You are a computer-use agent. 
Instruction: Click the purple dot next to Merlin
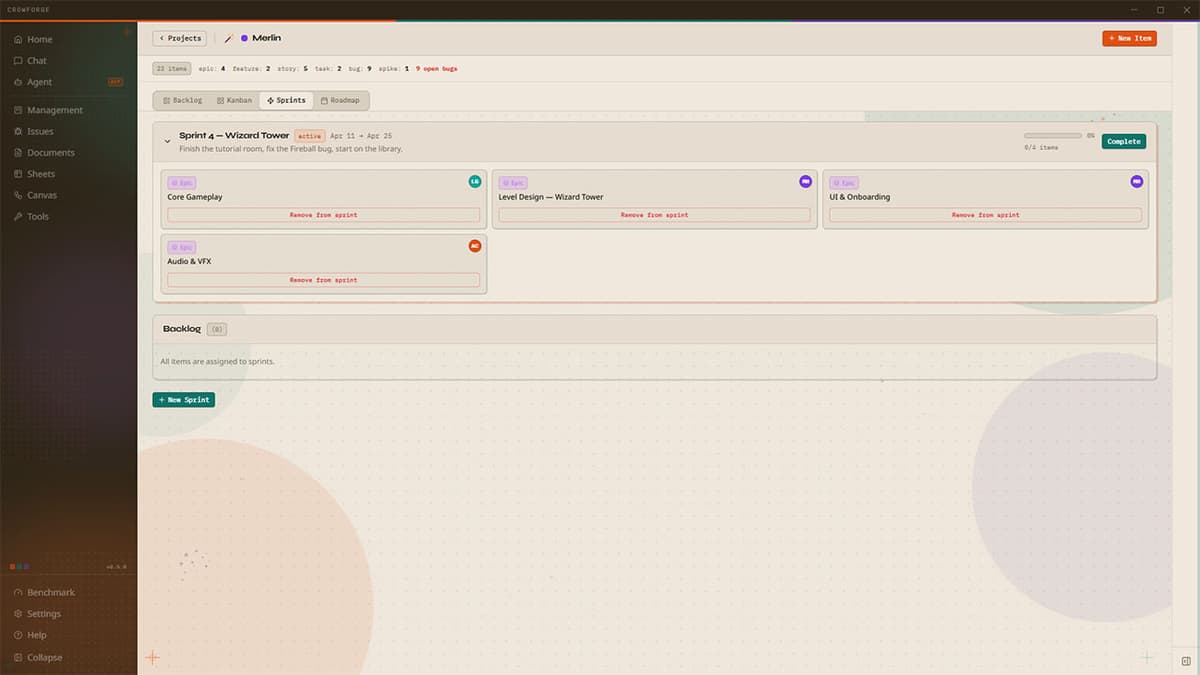(x=244, y=38)
